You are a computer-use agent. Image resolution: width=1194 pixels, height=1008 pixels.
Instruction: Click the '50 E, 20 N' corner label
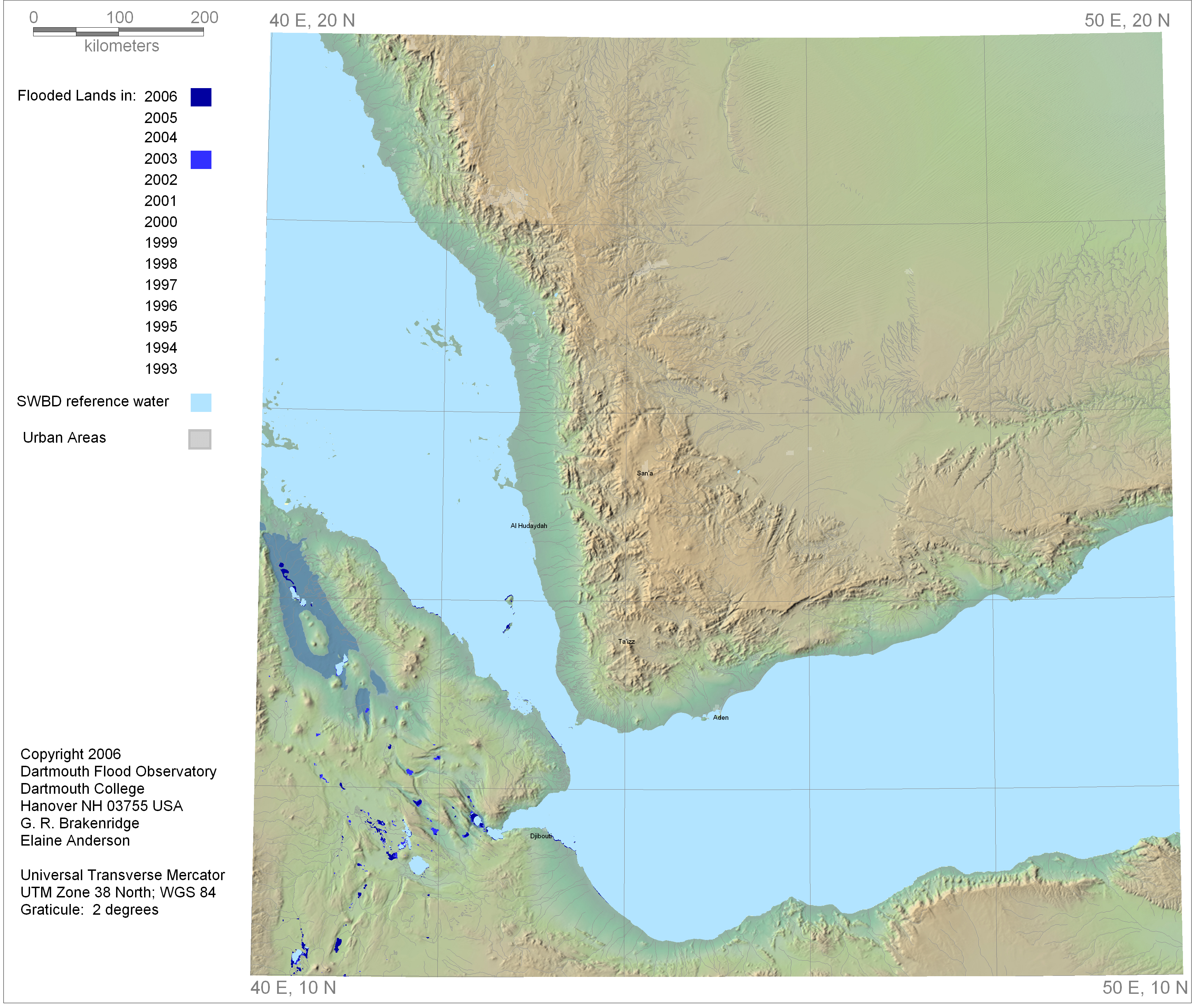click(1127, 21)
